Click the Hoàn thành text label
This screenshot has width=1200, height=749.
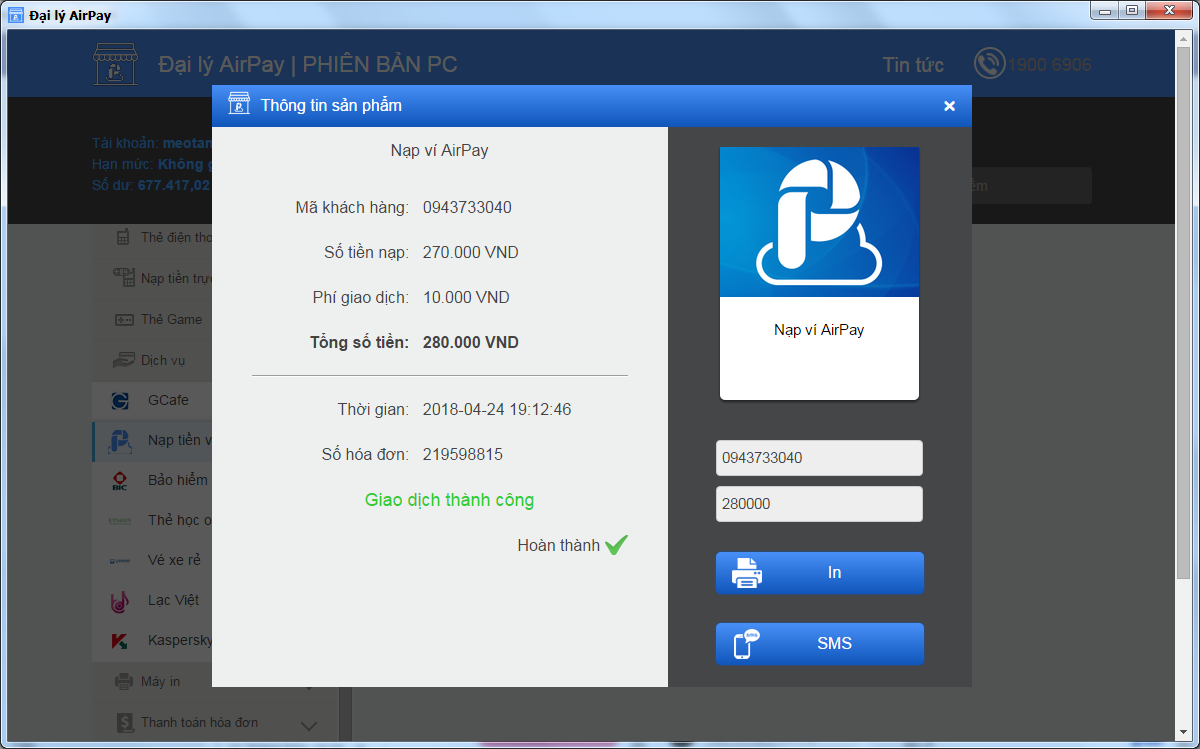click(x=559, y=546)
